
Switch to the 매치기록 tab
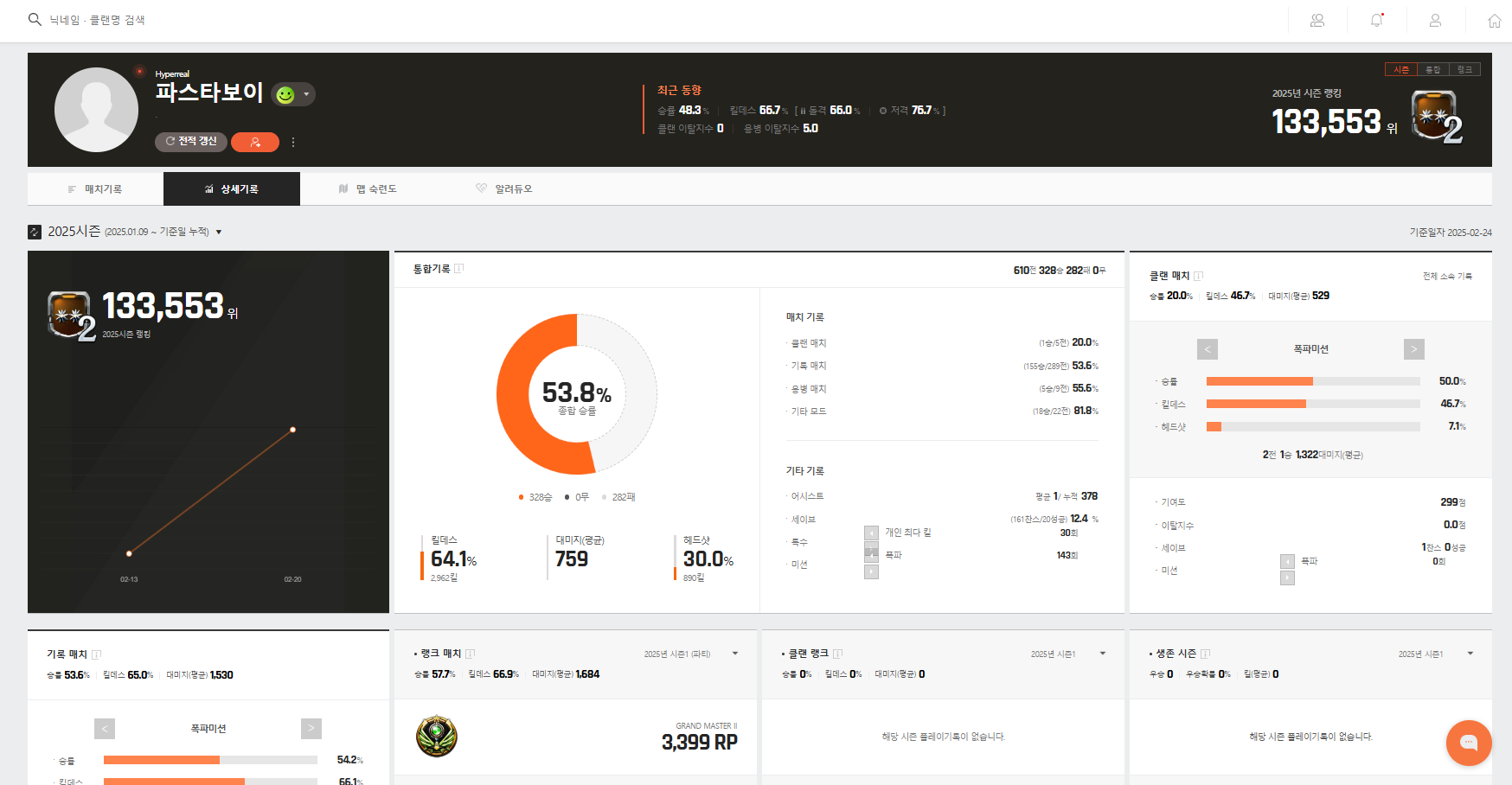click(95, 188)
